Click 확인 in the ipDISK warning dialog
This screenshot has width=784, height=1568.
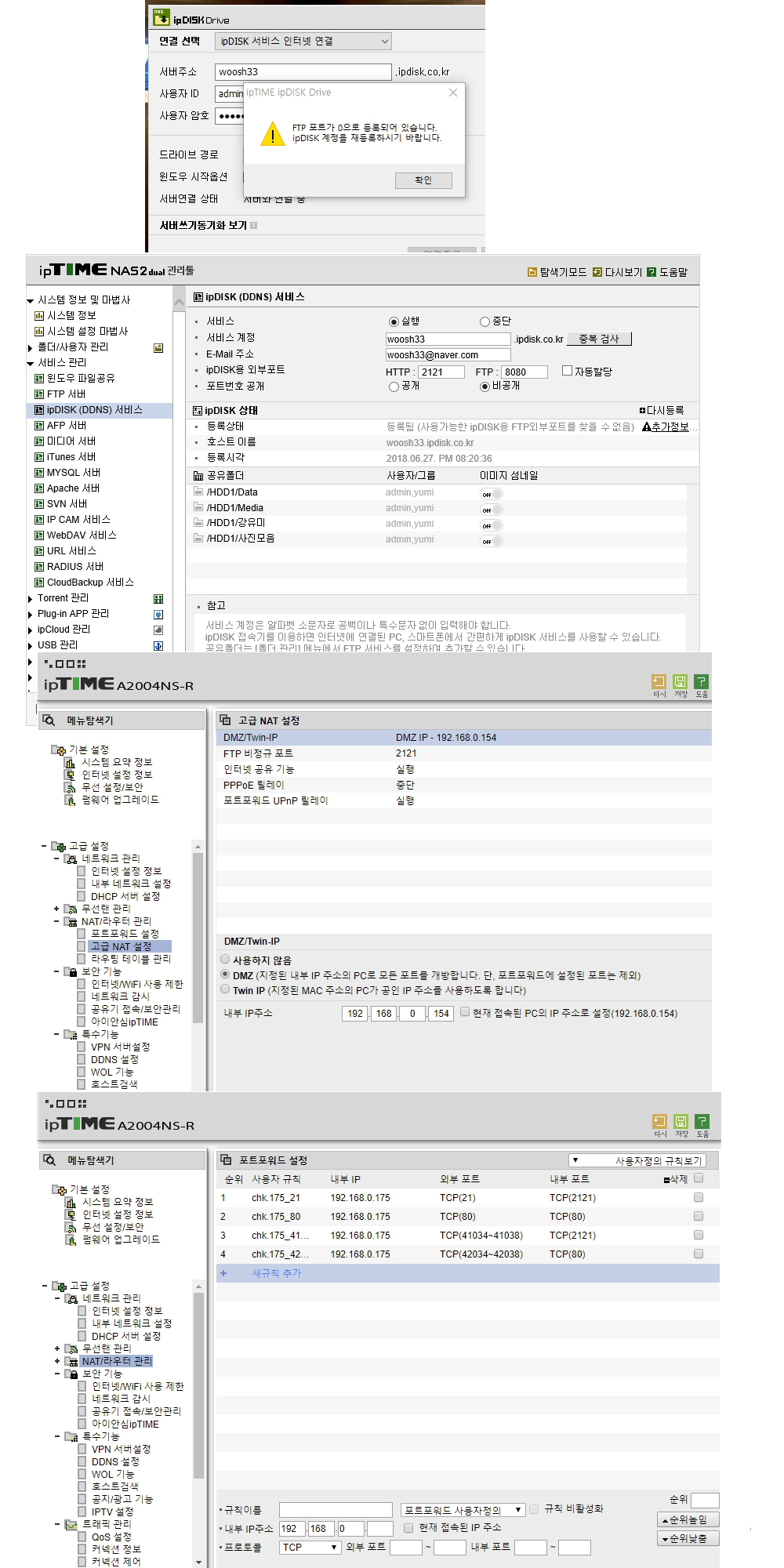pyautogui.click(x=423, y=180)
